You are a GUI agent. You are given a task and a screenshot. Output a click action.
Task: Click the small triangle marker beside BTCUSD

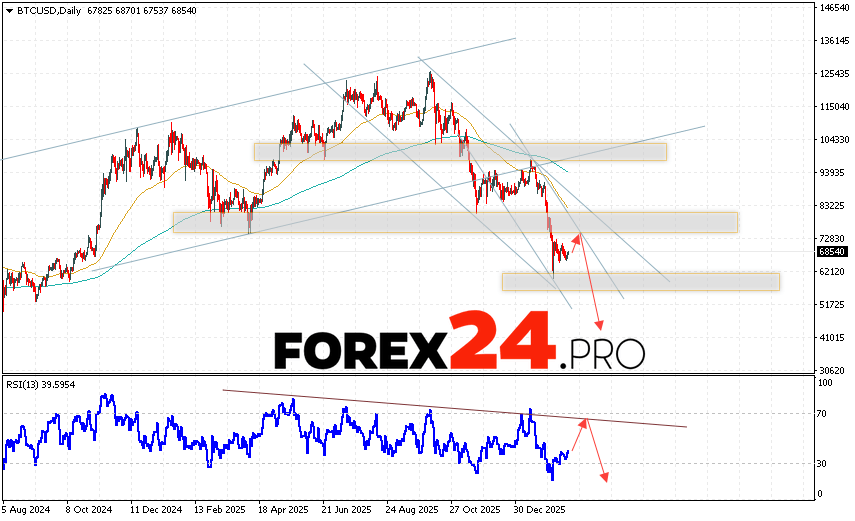(x=7, y=8)
